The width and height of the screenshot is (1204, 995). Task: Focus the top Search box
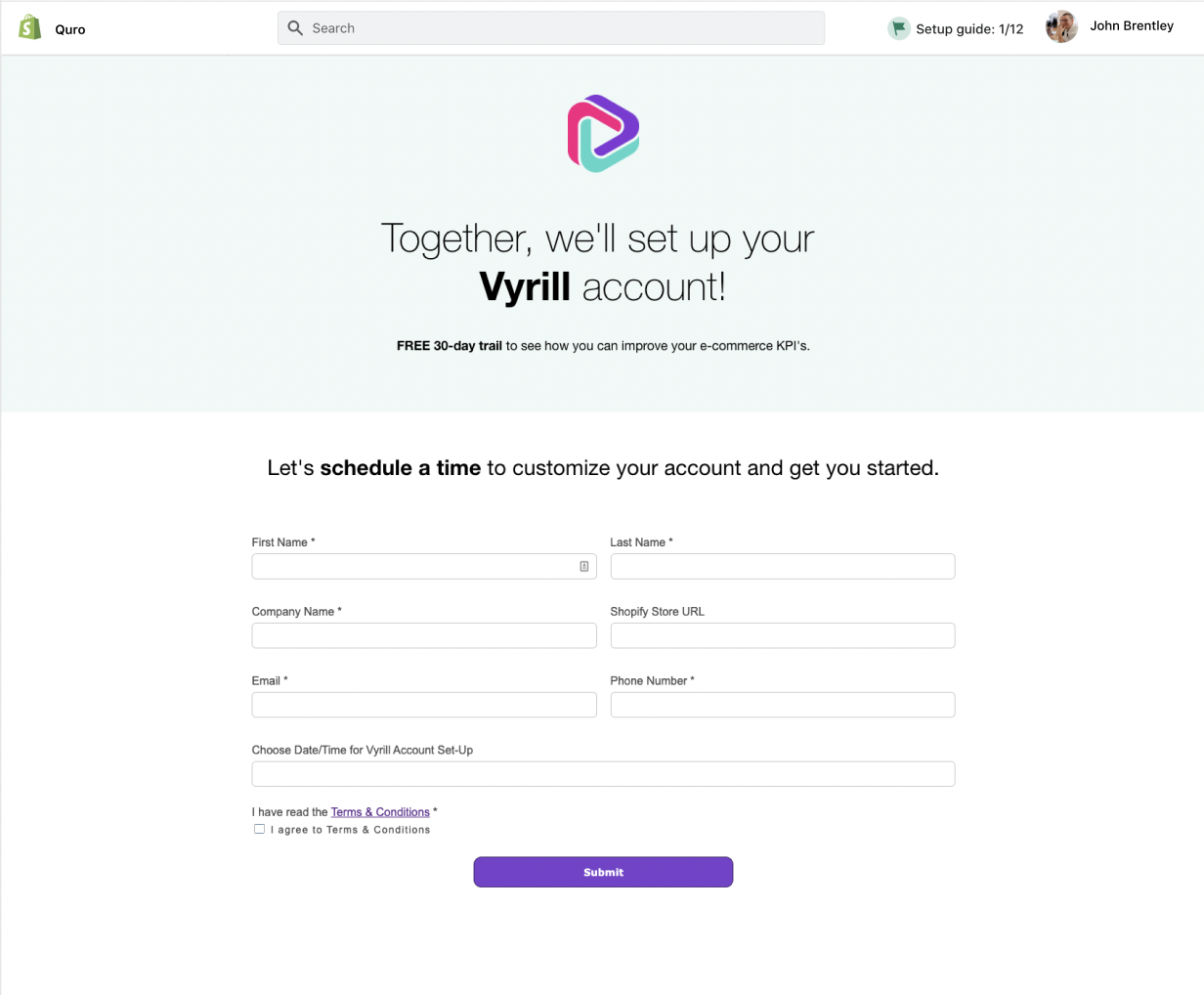[551, 28]
